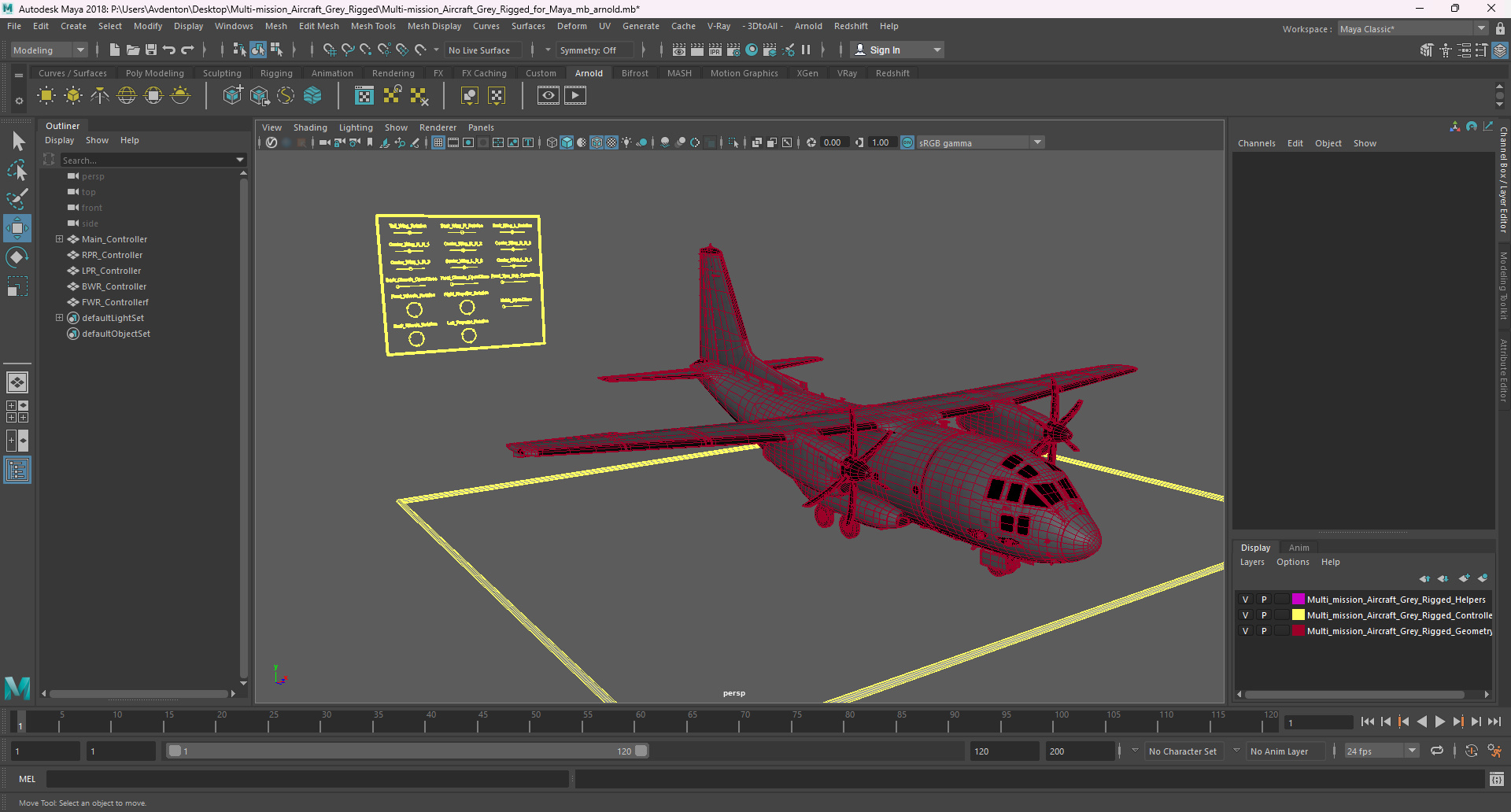Screen dimensions: 1511x812
Task: Toggle visibility of Rigged_Controllers layer
Action: point(1245,615)
